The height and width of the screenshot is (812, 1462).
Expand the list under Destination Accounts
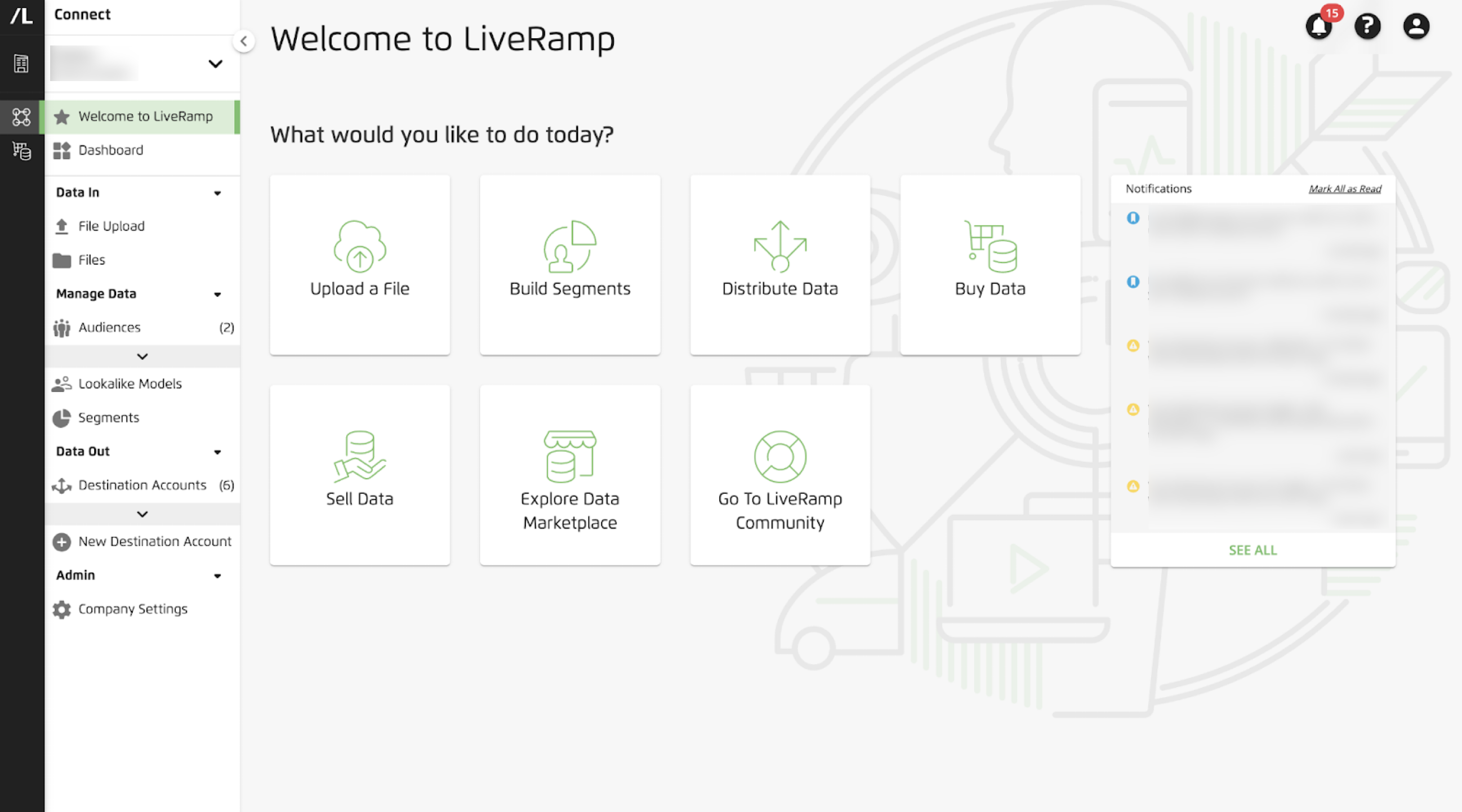click(x=142, y=514)
